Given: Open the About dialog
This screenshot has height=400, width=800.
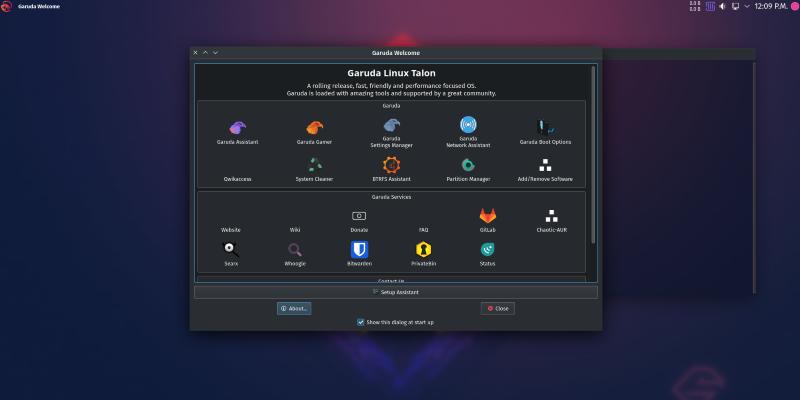Looking at the screenshot, I should click(294, 308).
